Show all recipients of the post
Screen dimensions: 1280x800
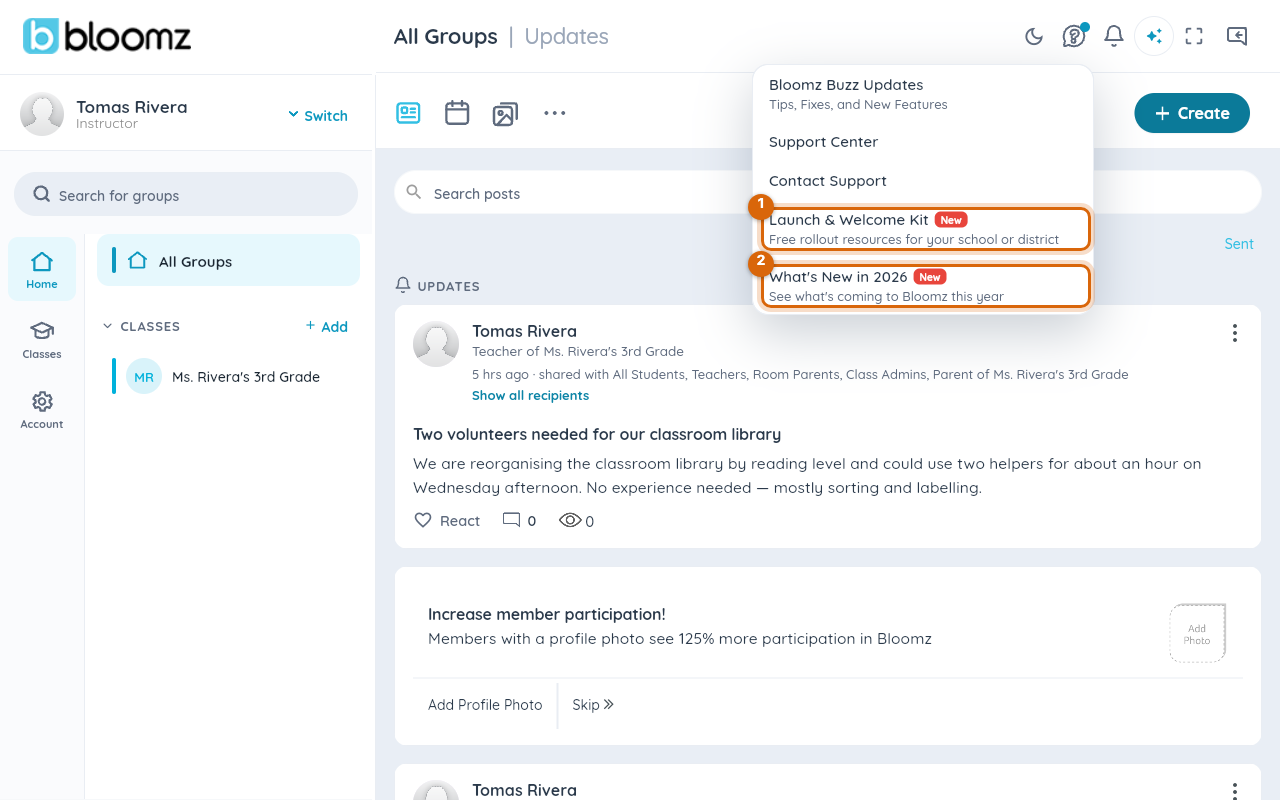pos(530,396)
